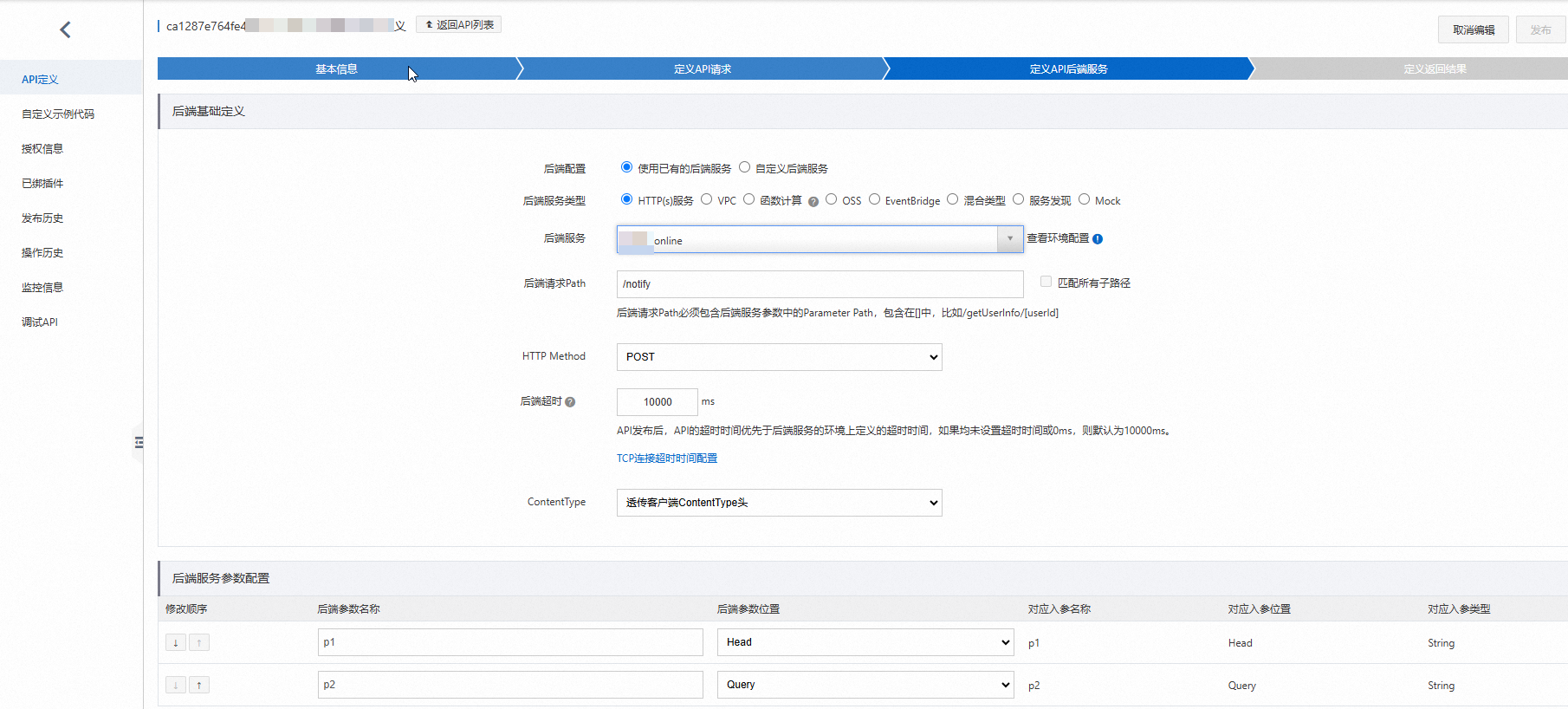Open the ContentType dropdown
1568x709 pixels.
779,503
